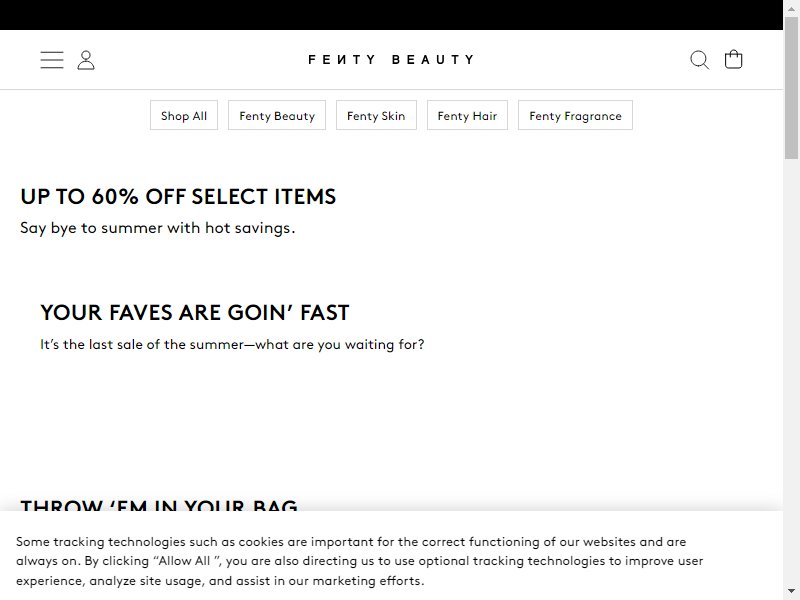Screen dimensions: 800x600
Task: Click the cookie tracking notice text
Action: (x=359, y=561)
